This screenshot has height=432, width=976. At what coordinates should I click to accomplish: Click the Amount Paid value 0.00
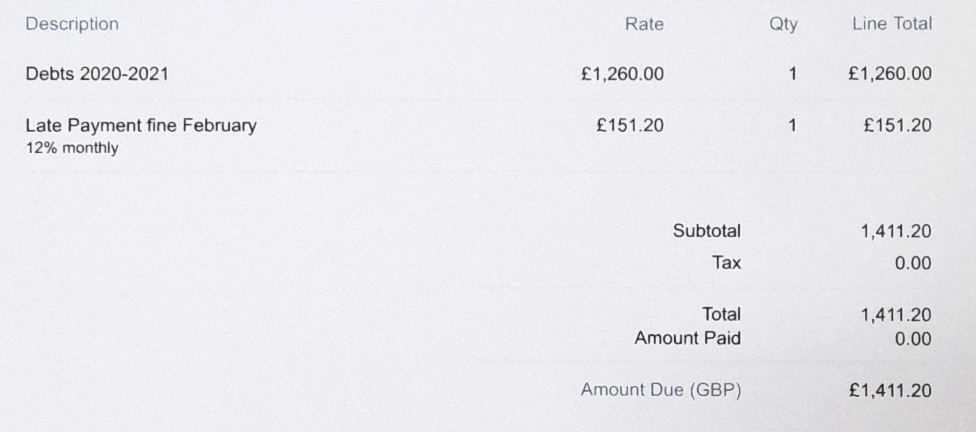click(x=913, y=339)
